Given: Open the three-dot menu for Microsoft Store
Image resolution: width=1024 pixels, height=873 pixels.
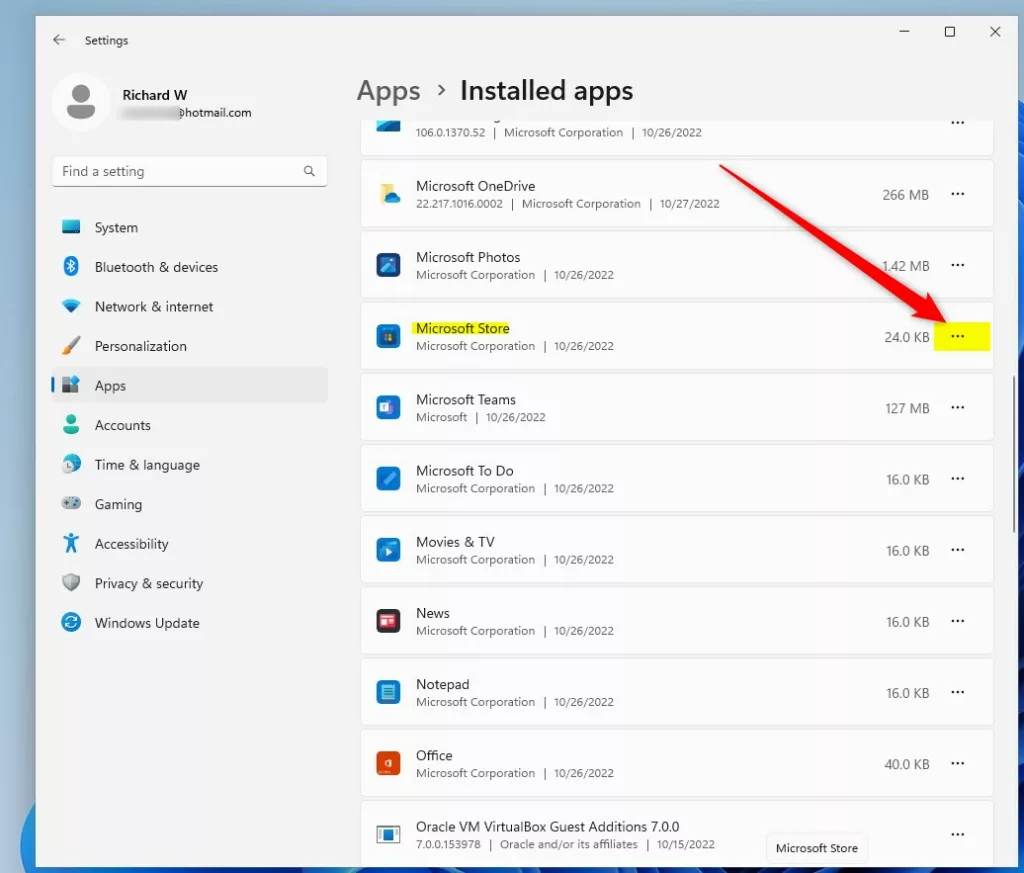Looking at the screenshot, I should pyautogui.click(x=957, y=337).
